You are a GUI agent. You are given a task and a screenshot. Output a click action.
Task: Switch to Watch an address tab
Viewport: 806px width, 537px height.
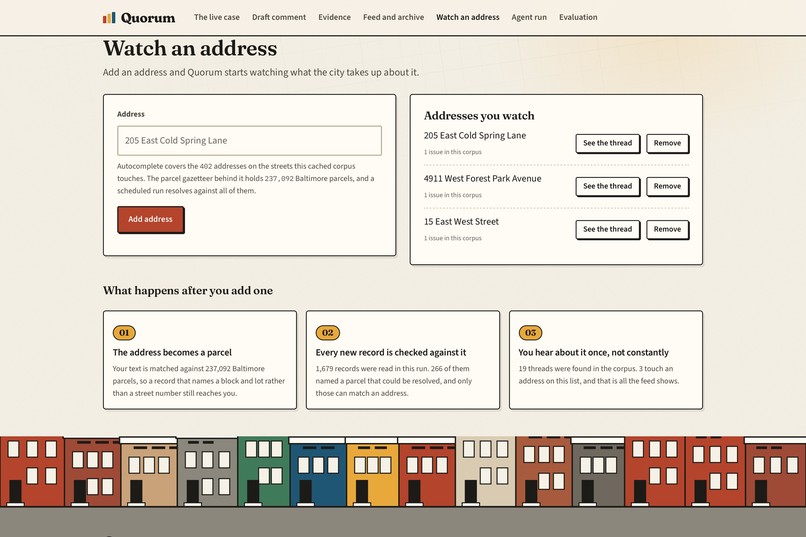tap(468, 17)
